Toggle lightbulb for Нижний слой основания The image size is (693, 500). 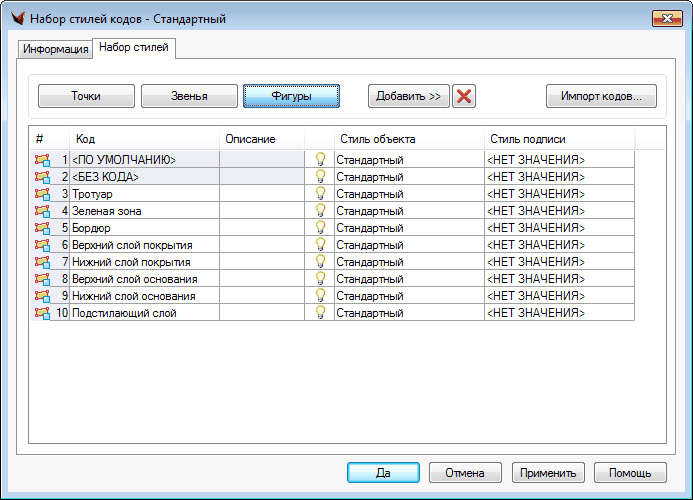click(321, 296)
